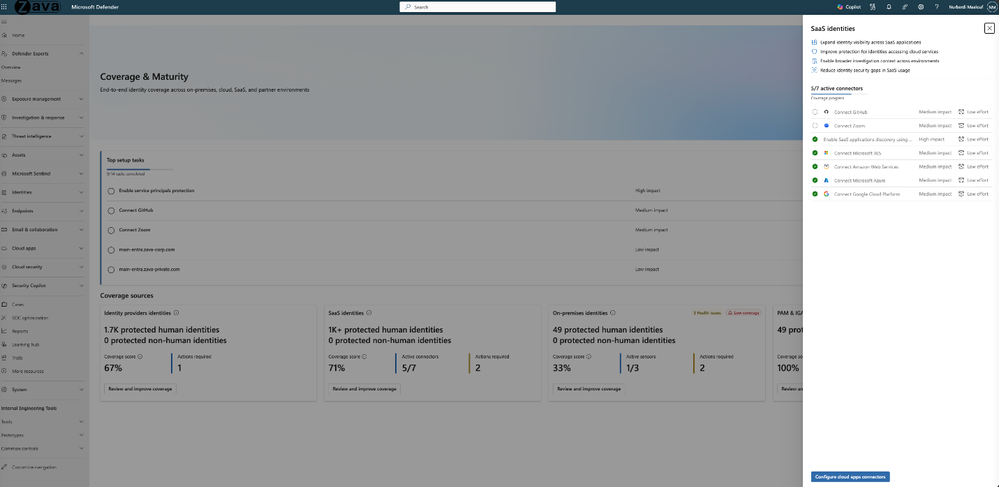This screenshot has width=999, height=487.
Task: Open the notifications bell
Action: [x=889, y=7]
